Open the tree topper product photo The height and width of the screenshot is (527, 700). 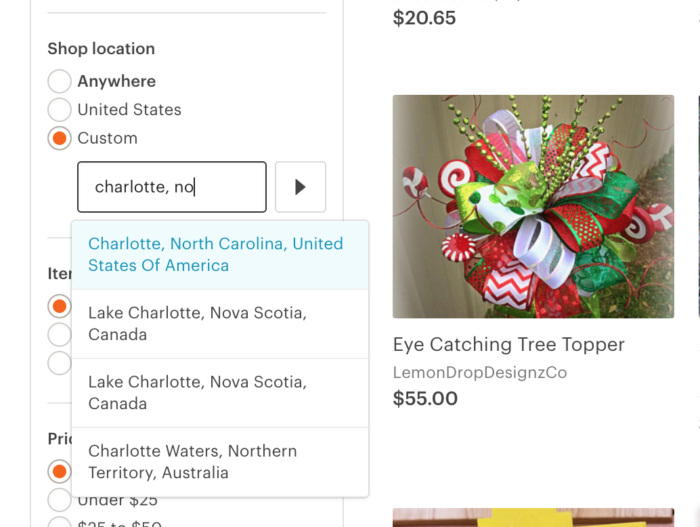(533, 206)
